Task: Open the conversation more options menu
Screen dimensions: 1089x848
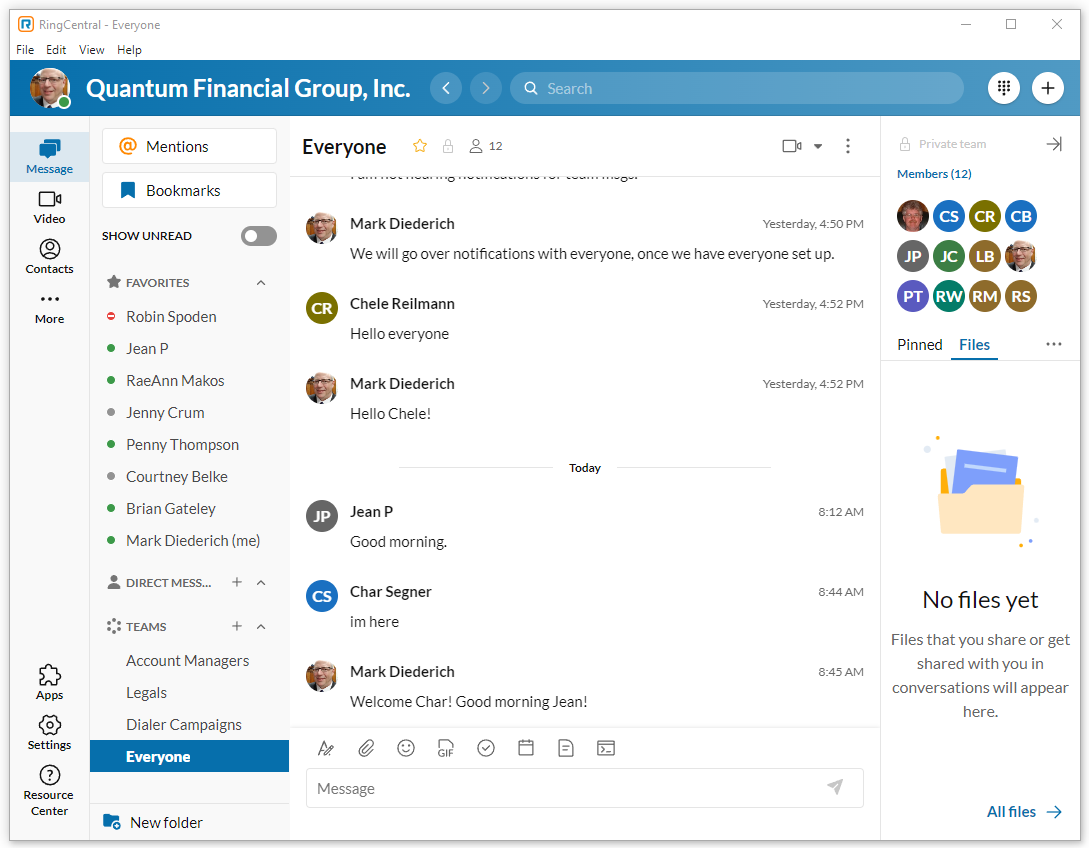Action: click(847, 146)
